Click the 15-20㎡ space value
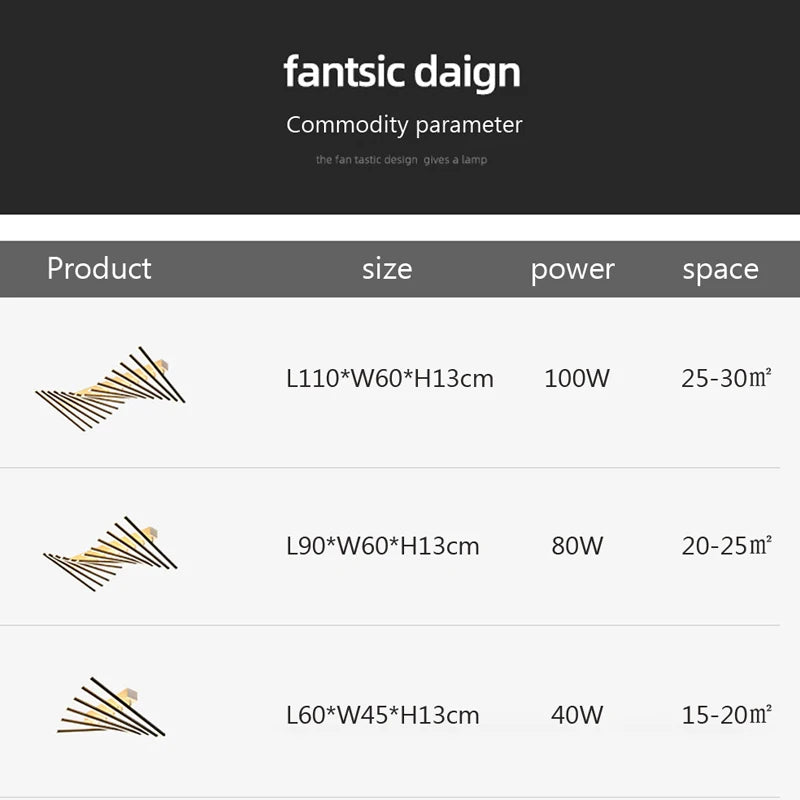The height and width of the screenshot is (800, 800). (726, 715)
